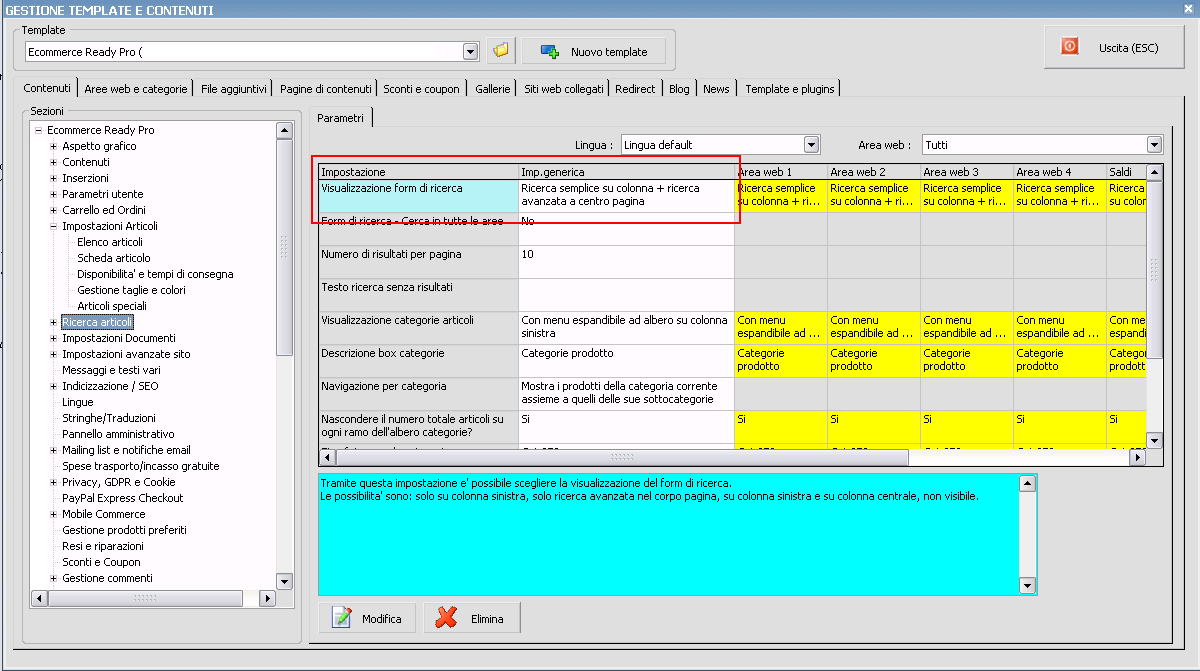Viewport: 1200px width, 671px height.
Task: Click the Nuovo template button
Action: point(594,51)
